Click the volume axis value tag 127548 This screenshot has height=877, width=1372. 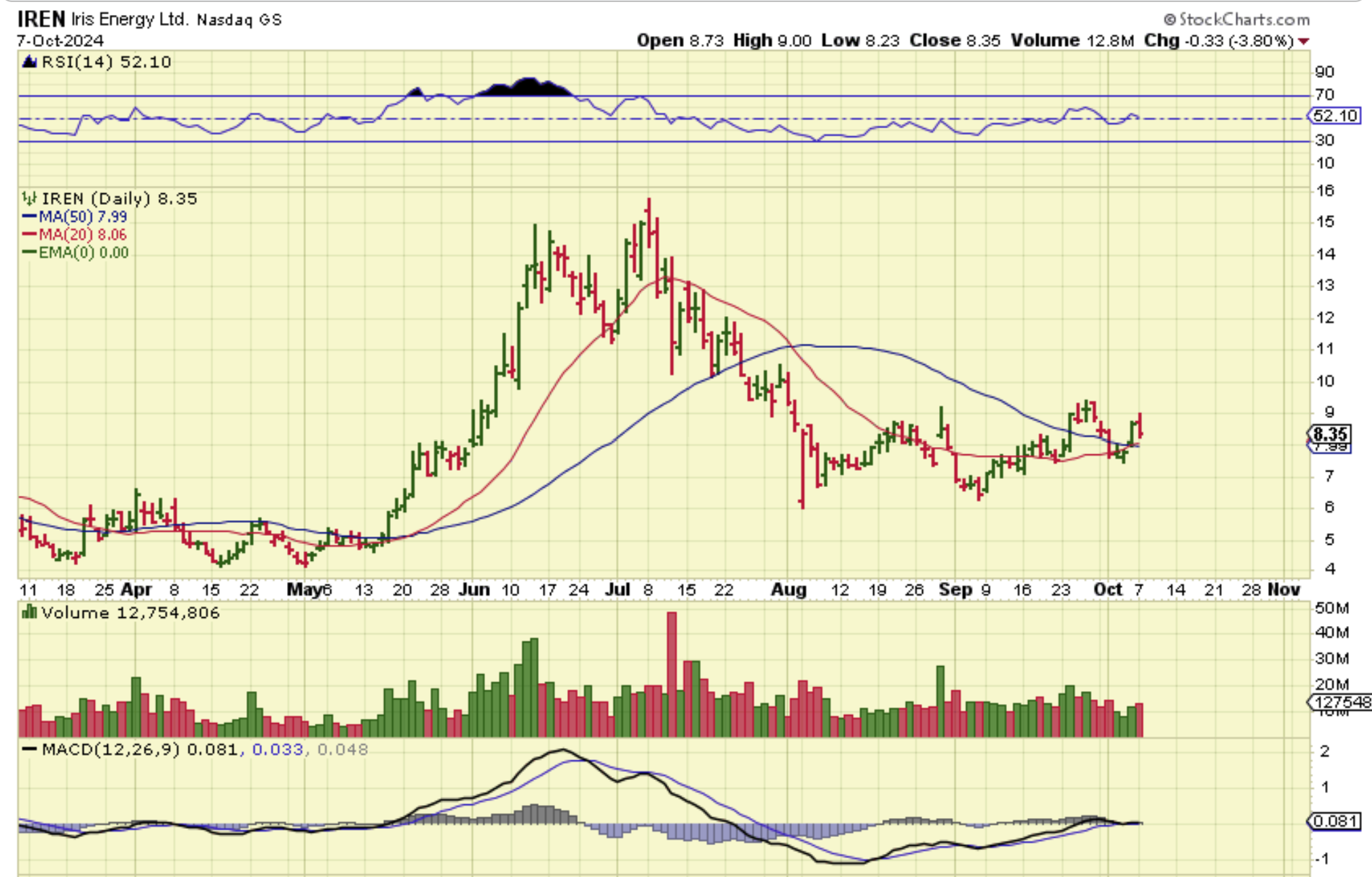coord(1341,702)
